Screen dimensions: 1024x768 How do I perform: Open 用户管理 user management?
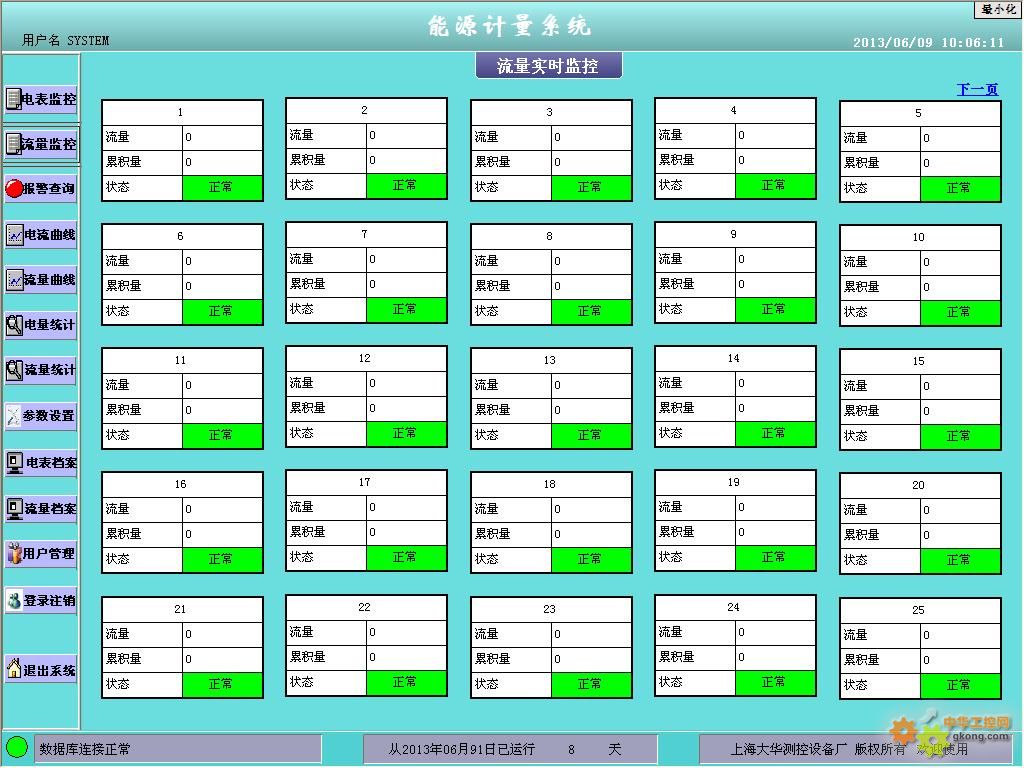coord(41,553)
